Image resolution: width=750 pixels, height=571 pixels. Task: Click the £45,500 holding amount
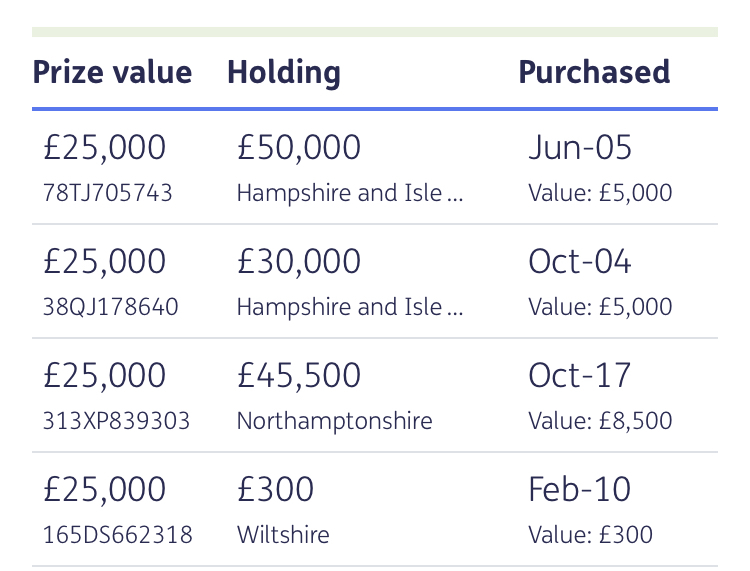point(299,375)
